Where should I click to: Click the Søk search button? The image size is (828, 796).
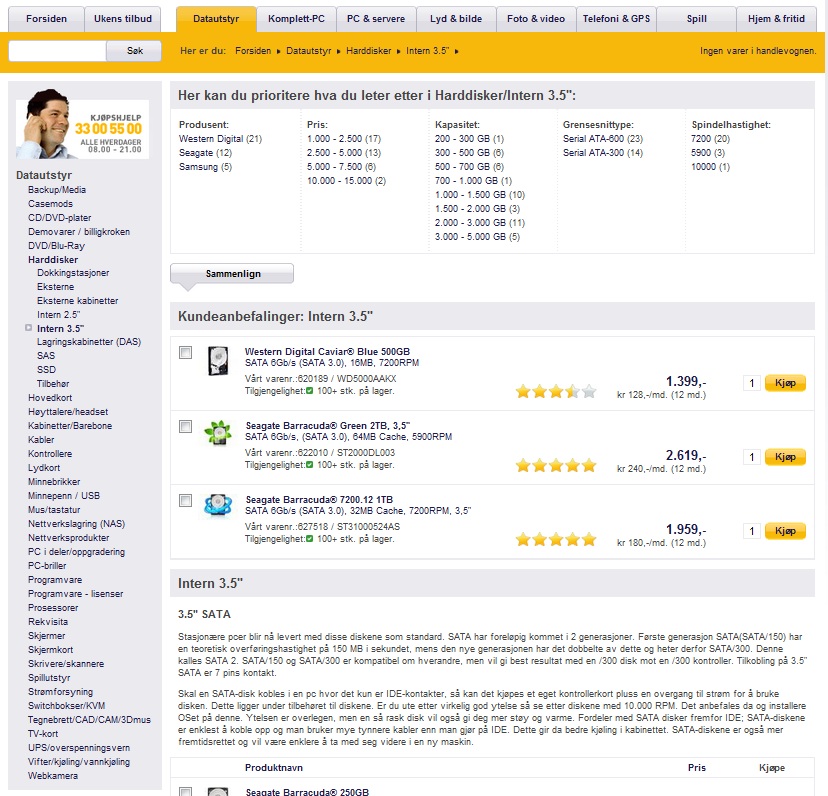click(x=134, y=51)
